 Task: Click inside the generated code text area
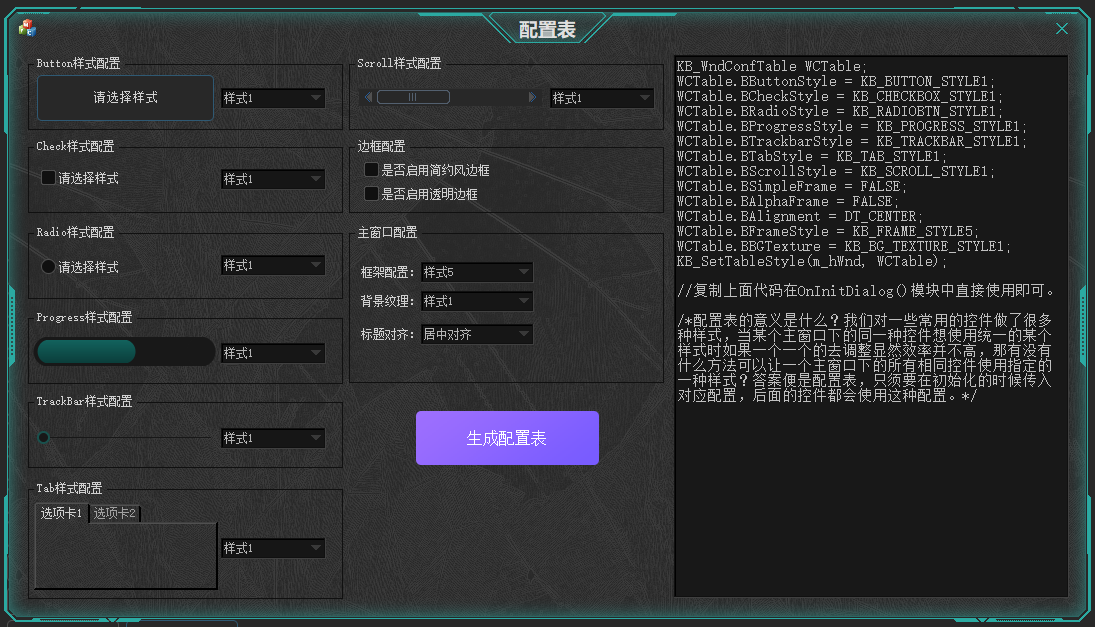(871, 326)
